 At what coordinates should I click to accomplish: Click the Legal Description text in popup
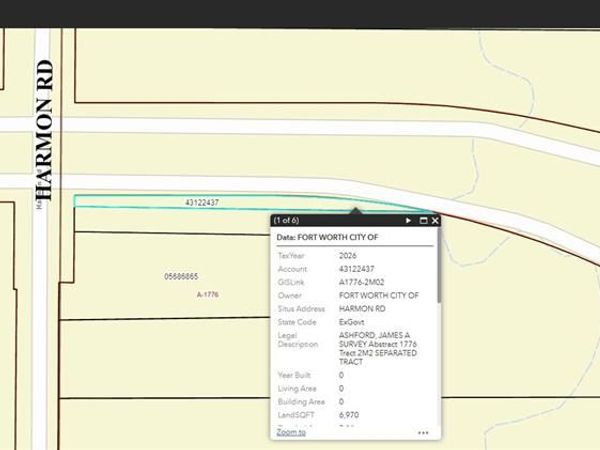tap(378, 348)
